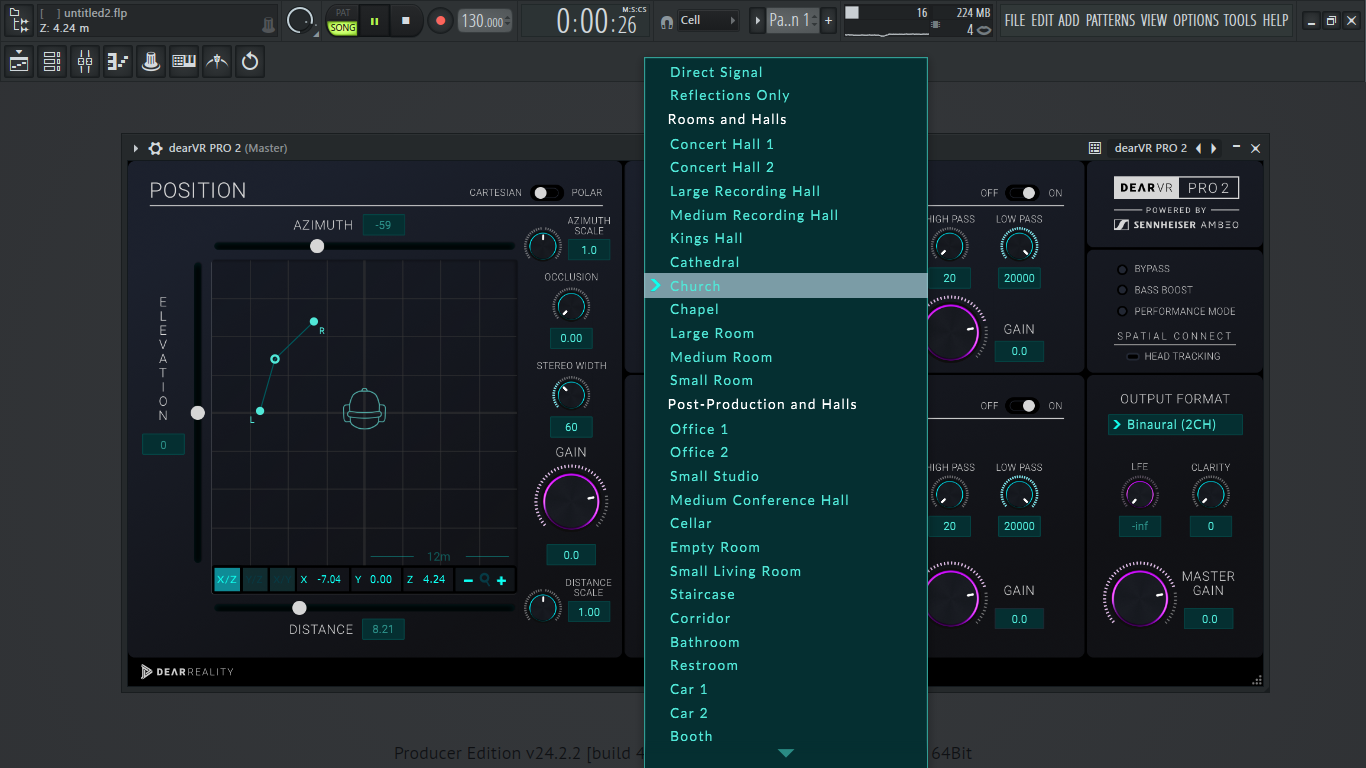The height and width of the screenshot is (768, 1366).
Task: Click the pattern menu arrow before Pa..n 1
Action: tap(757, 21)
